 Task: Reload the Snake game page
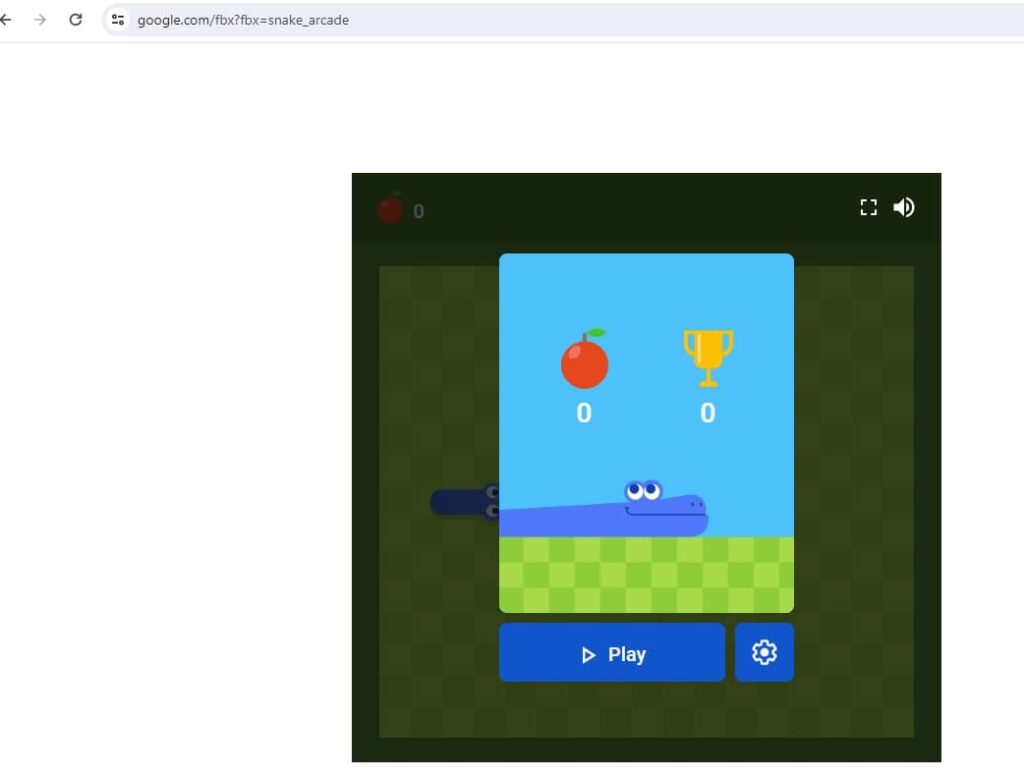coord(76,19)
